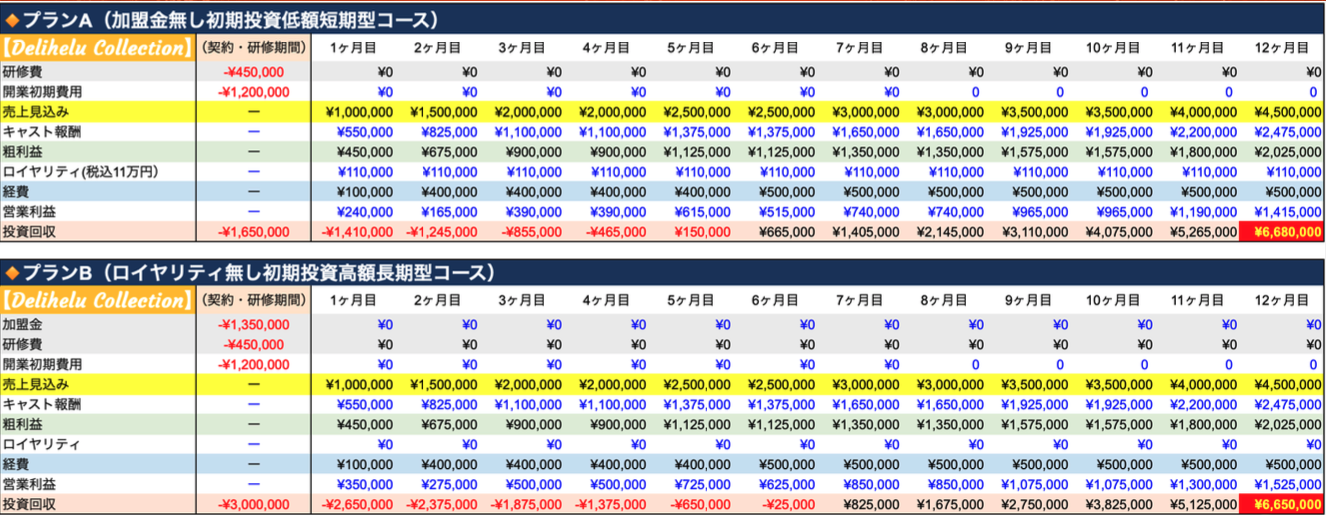Select the Plan B 投資回収 -¥3,000,000 cell
The width and height of the screenshot is (1326, 515).
255,504
